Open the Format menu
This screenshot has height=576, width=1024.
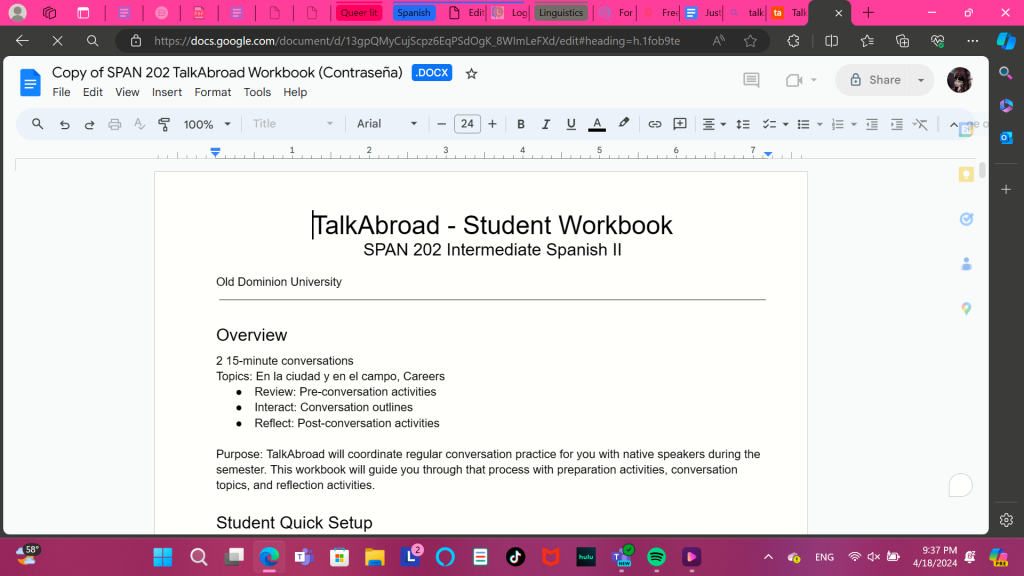tap(212, 92)
